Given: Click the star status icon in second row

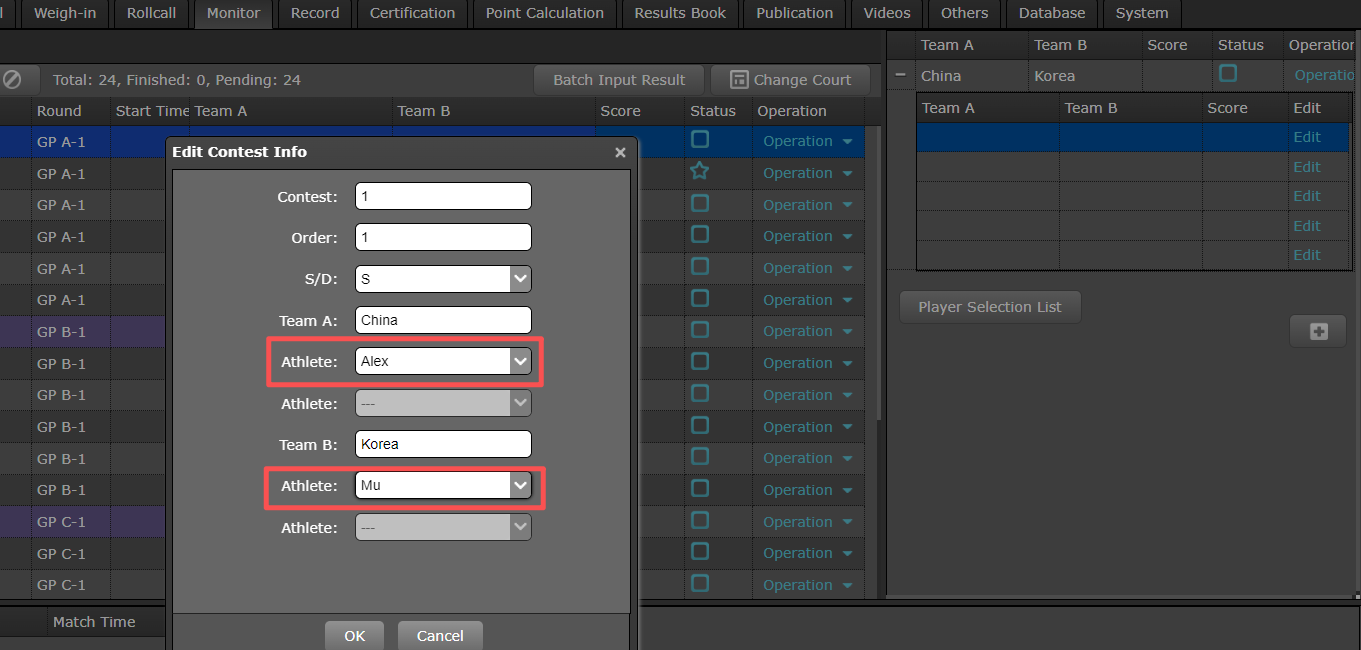Looking at the screenshot, I should (x=700, y=172).
